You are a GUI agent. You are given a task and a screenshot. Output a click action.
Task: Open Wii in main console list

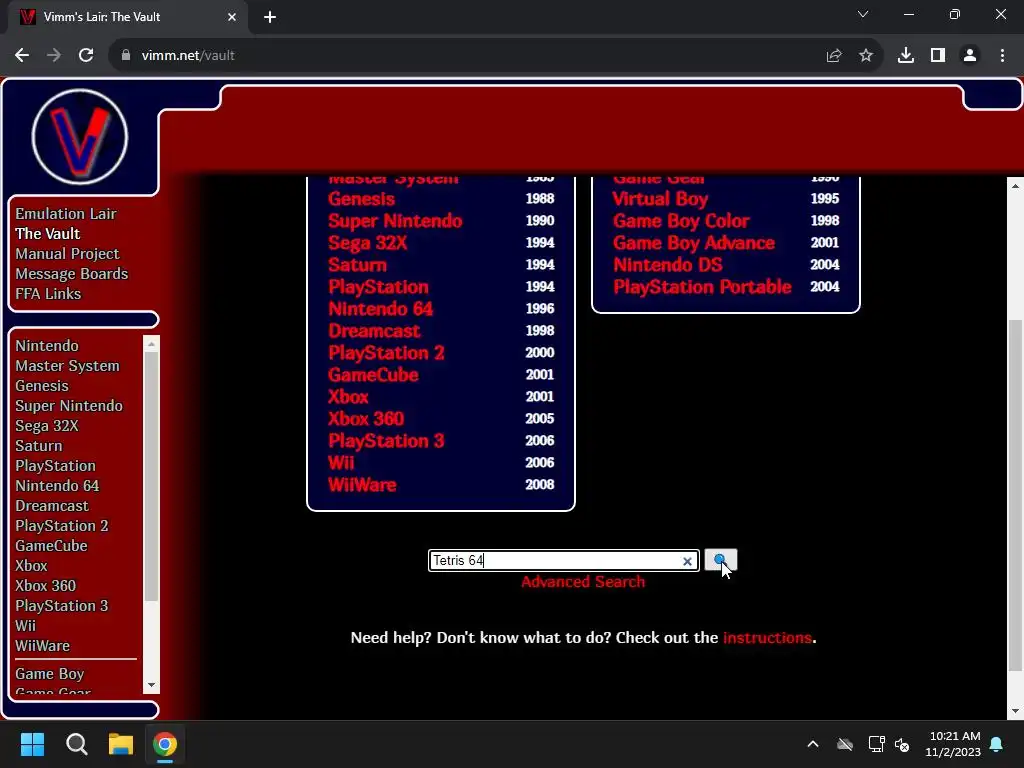pos(341,462)
